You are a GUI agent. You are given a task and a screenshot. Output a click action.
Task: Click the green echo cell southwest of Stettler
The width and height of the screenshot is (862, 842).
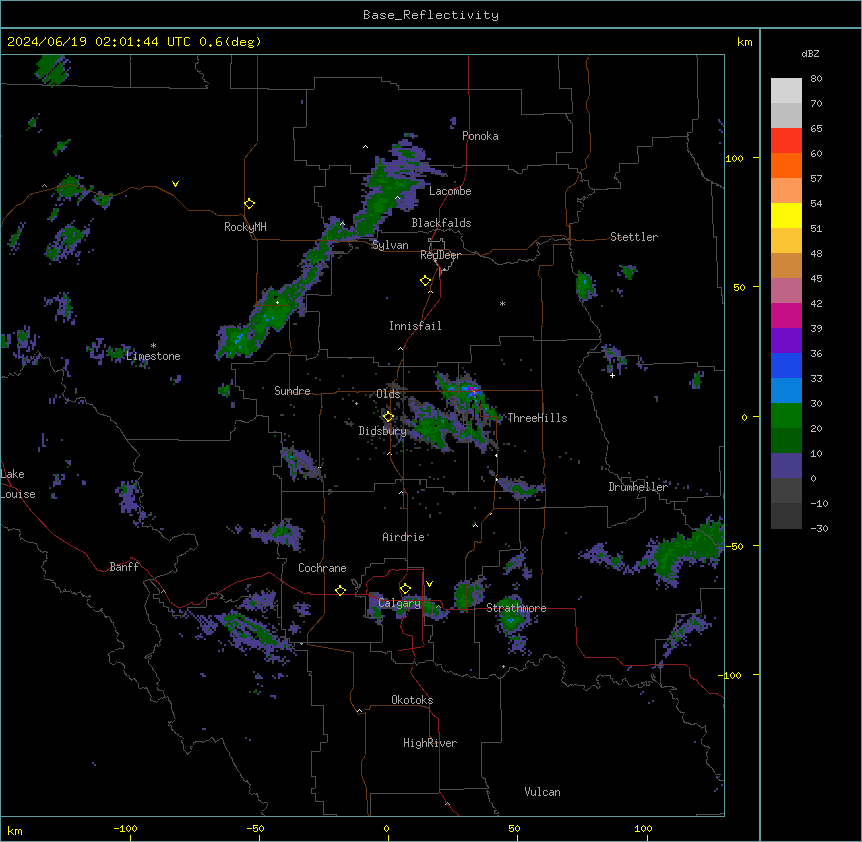tap(585, 285)
